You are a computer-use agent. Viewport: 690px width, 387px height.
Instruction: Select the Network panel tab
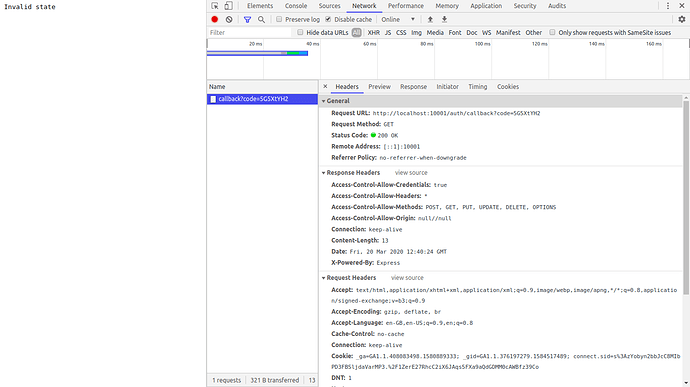(364, 6)
